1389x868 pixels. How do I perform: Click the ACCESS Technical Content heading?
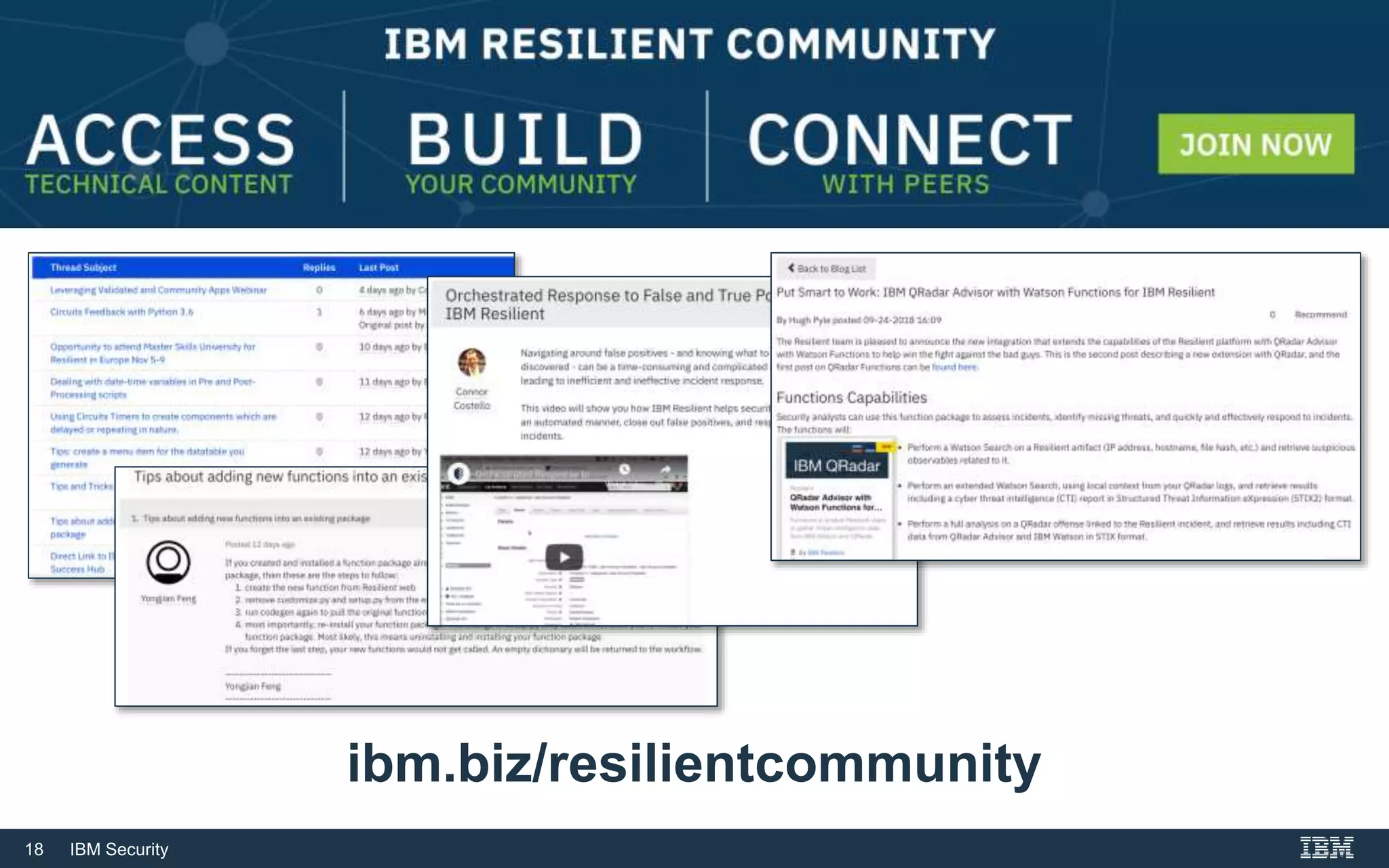pos(160,154)
